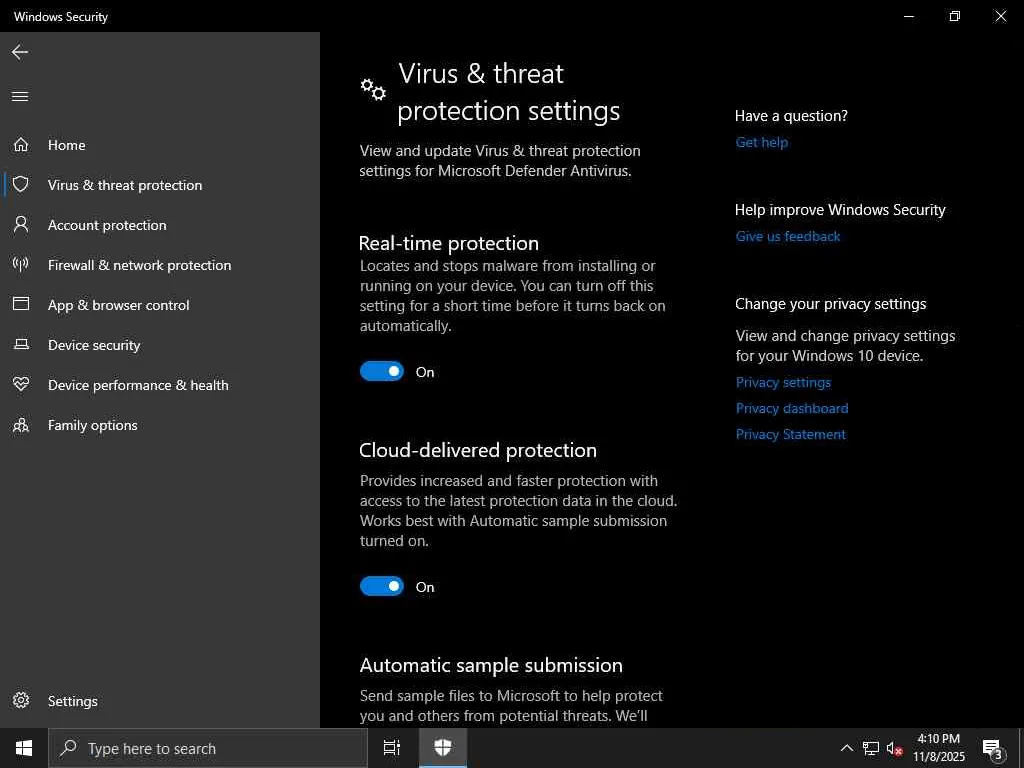Expand the hamburger navigation menu
This screenshot has height=768, width=1024.
pos(20,97)
